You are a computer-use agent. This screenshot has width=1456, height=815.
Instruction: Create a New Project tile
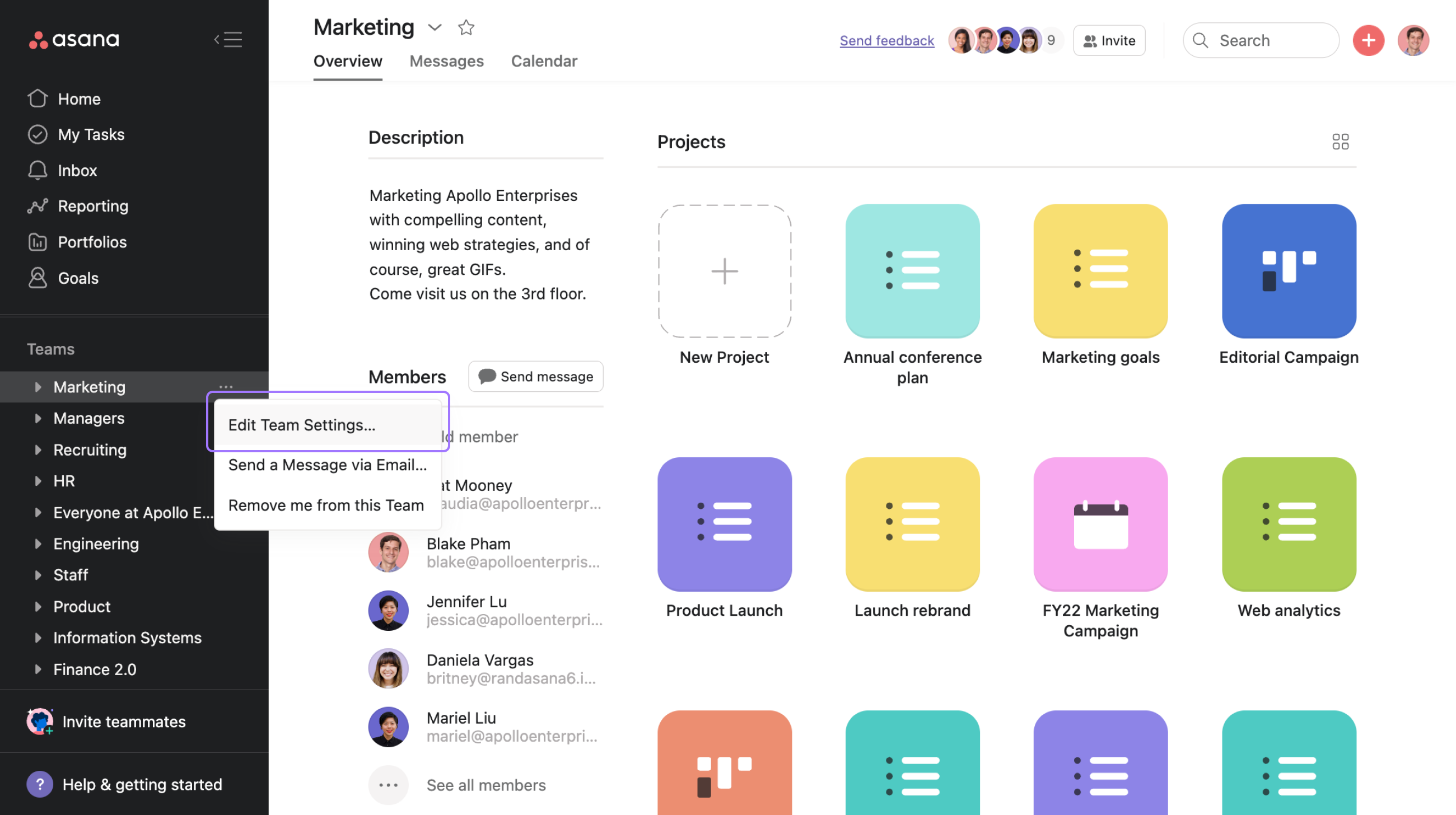(x=724, y=271)
